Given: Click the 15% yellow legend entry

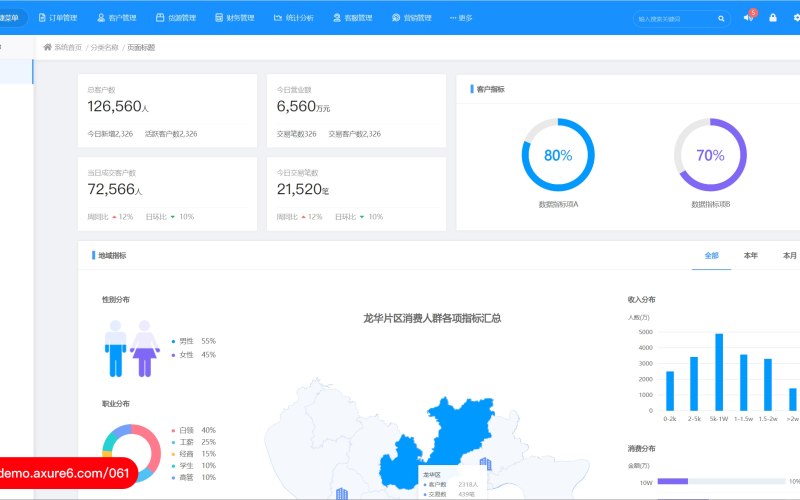Looking at the screenshot, I should pos(194,454).
